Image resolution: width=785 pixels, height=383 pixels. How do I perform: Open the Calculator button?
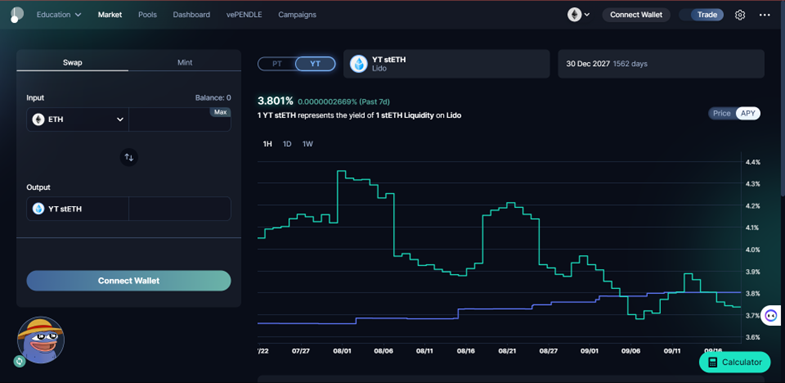click(x=734, y=362)
